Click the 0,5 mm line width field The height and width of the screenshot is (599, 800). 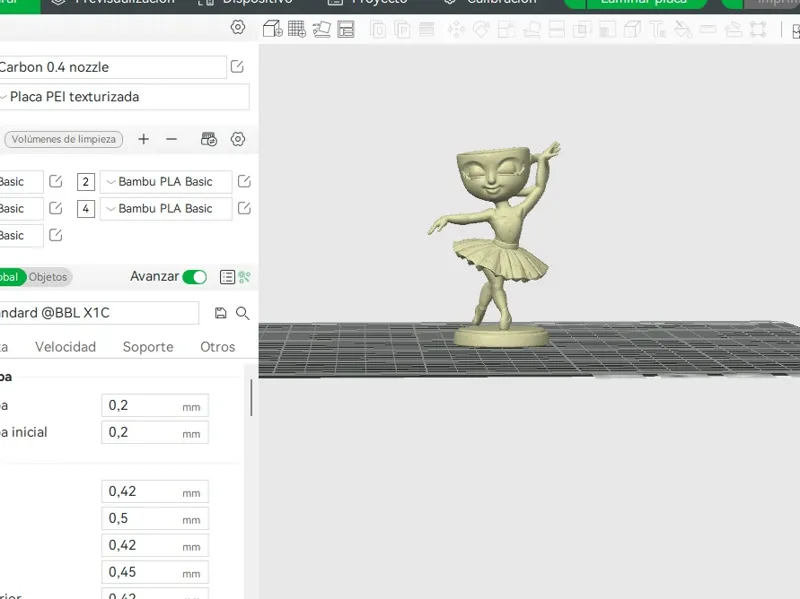point(155,519)
